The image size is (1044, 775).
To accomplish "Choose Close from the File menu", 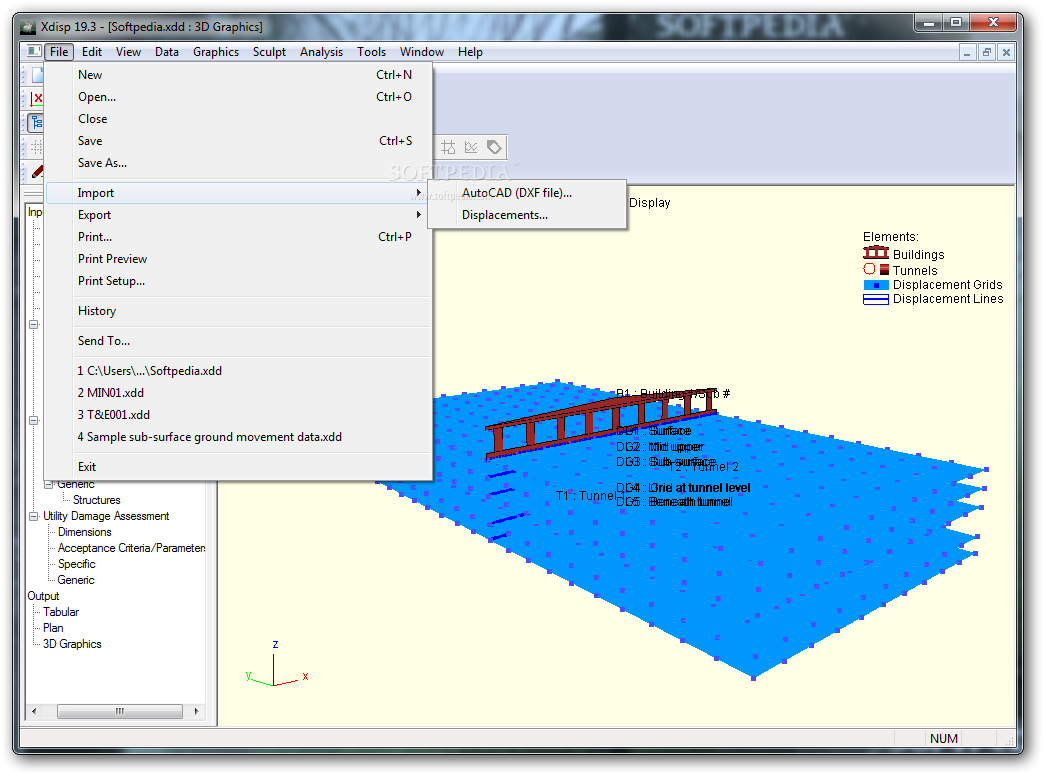I will coord(240,119).
